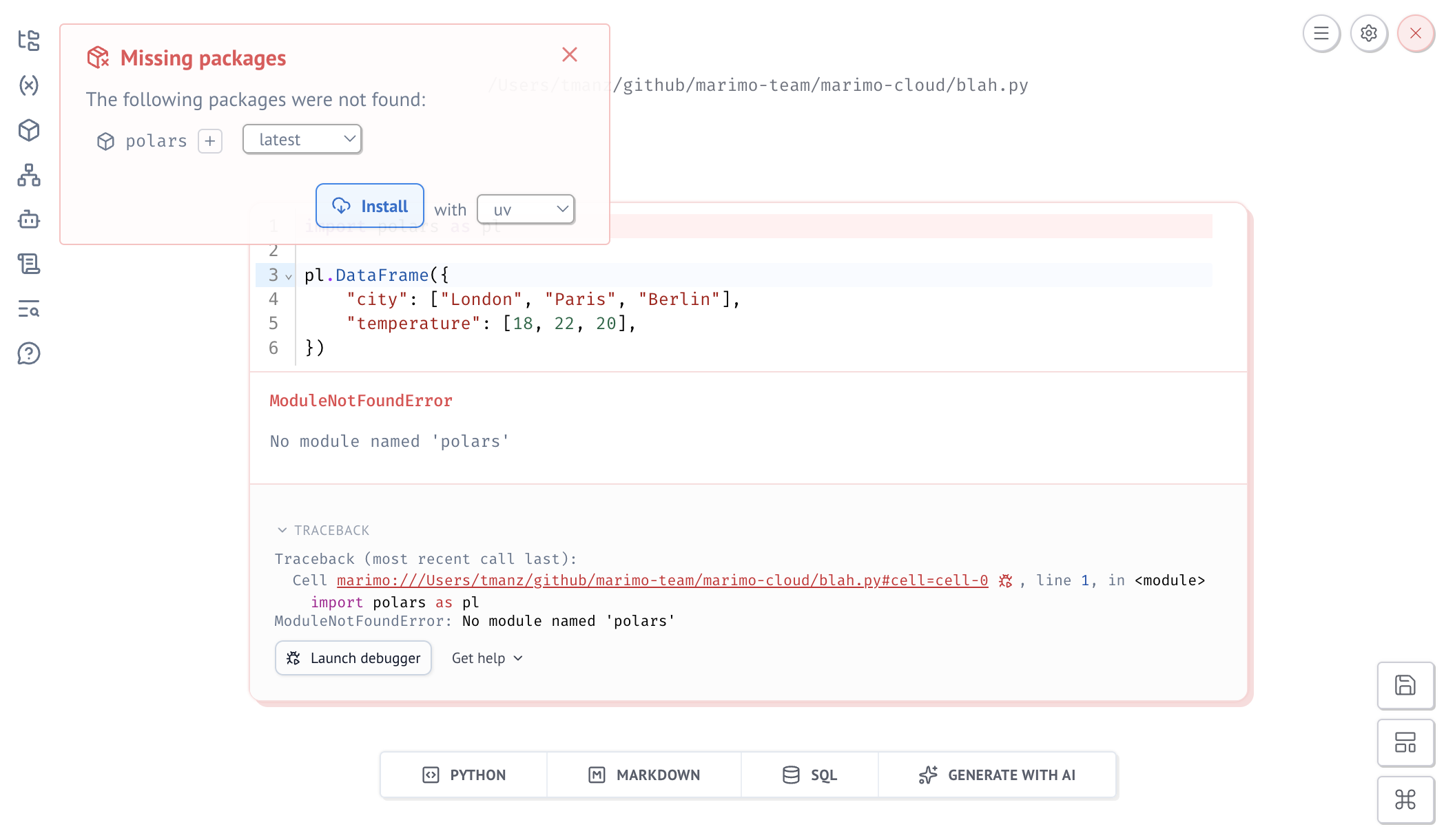Click the Install button
The image size is (1455, 840).
tap(370, 205)
